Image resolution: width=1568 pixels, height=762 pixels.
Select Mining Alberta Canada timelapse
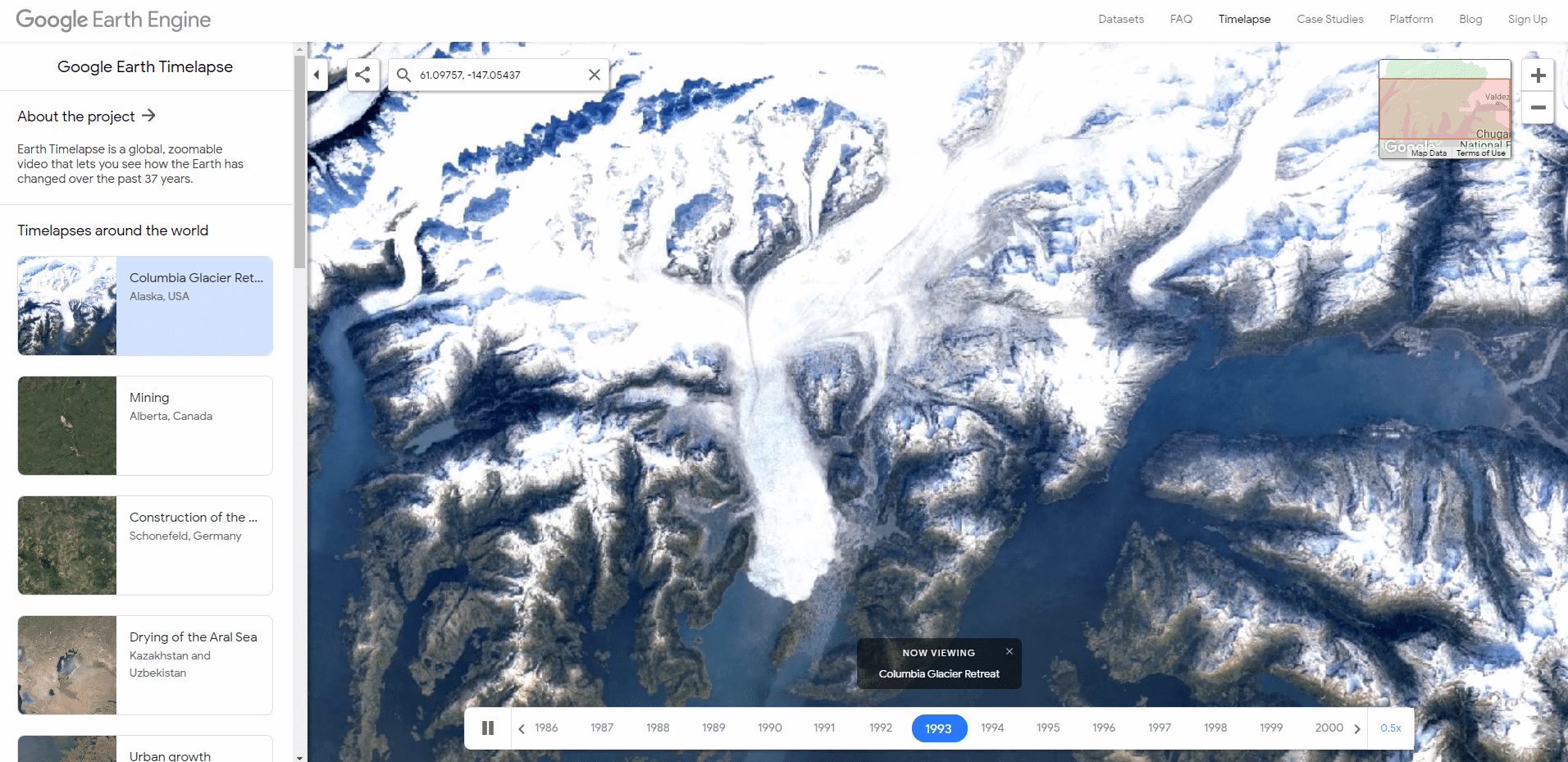(x=145, y=426)
